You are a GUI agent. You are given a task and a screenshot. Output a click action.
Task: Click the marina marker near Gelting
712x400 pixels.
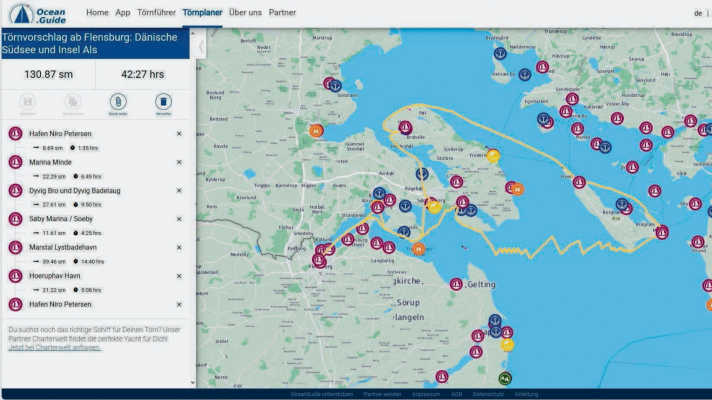click(457, 284)
